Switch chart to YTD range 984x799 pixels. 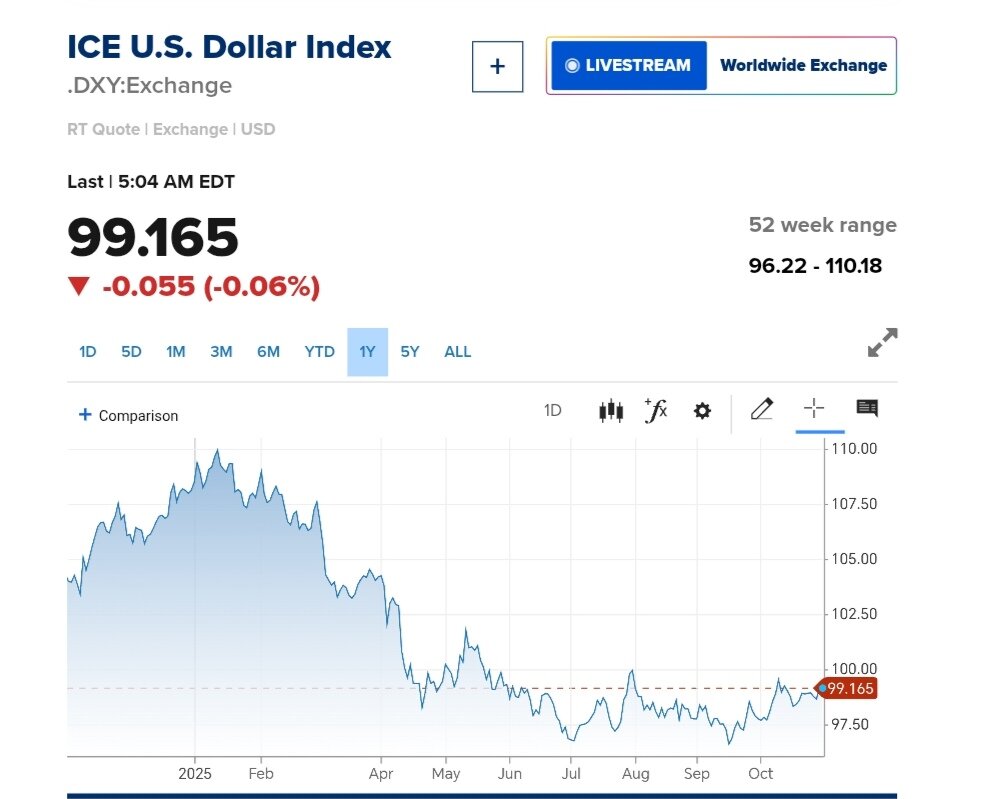[x=319, y=352]
